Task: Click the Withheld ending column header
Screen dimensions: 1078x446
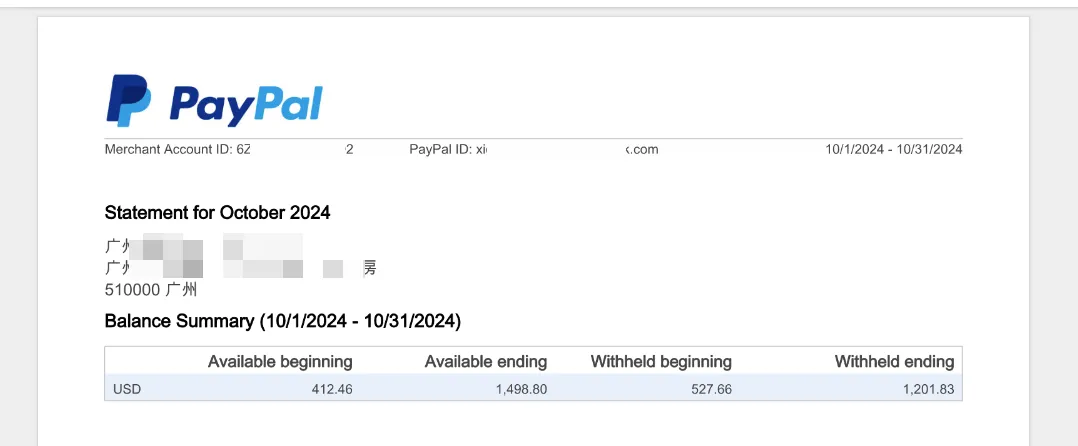Action: (x=894, y=361)
